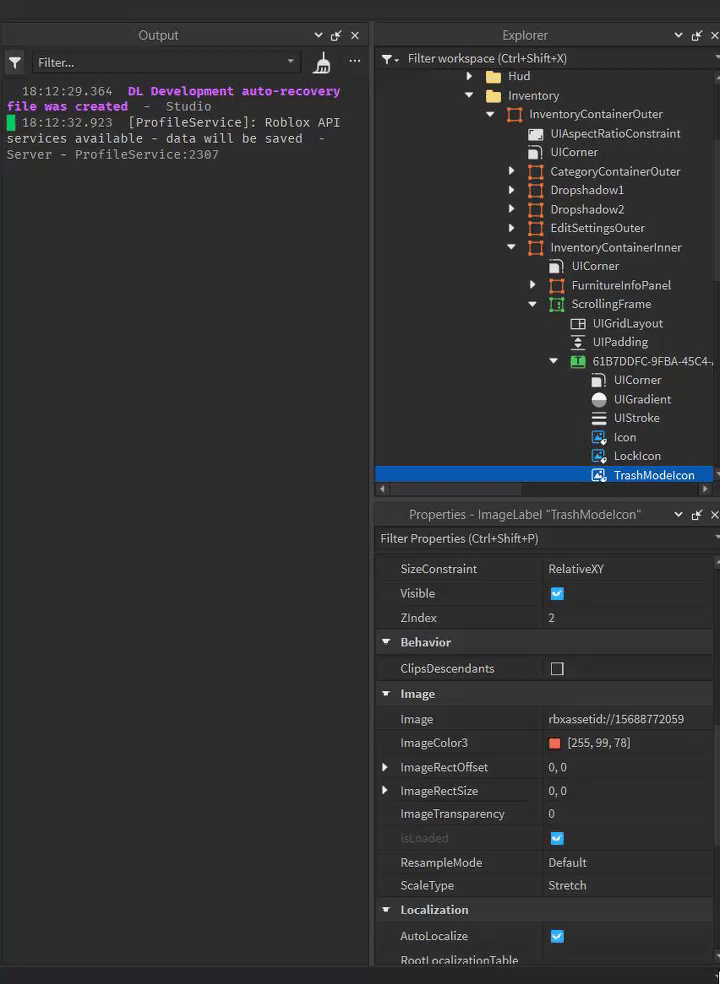Click the FurnitureInfoPanel frame icon

coord(557,286)
